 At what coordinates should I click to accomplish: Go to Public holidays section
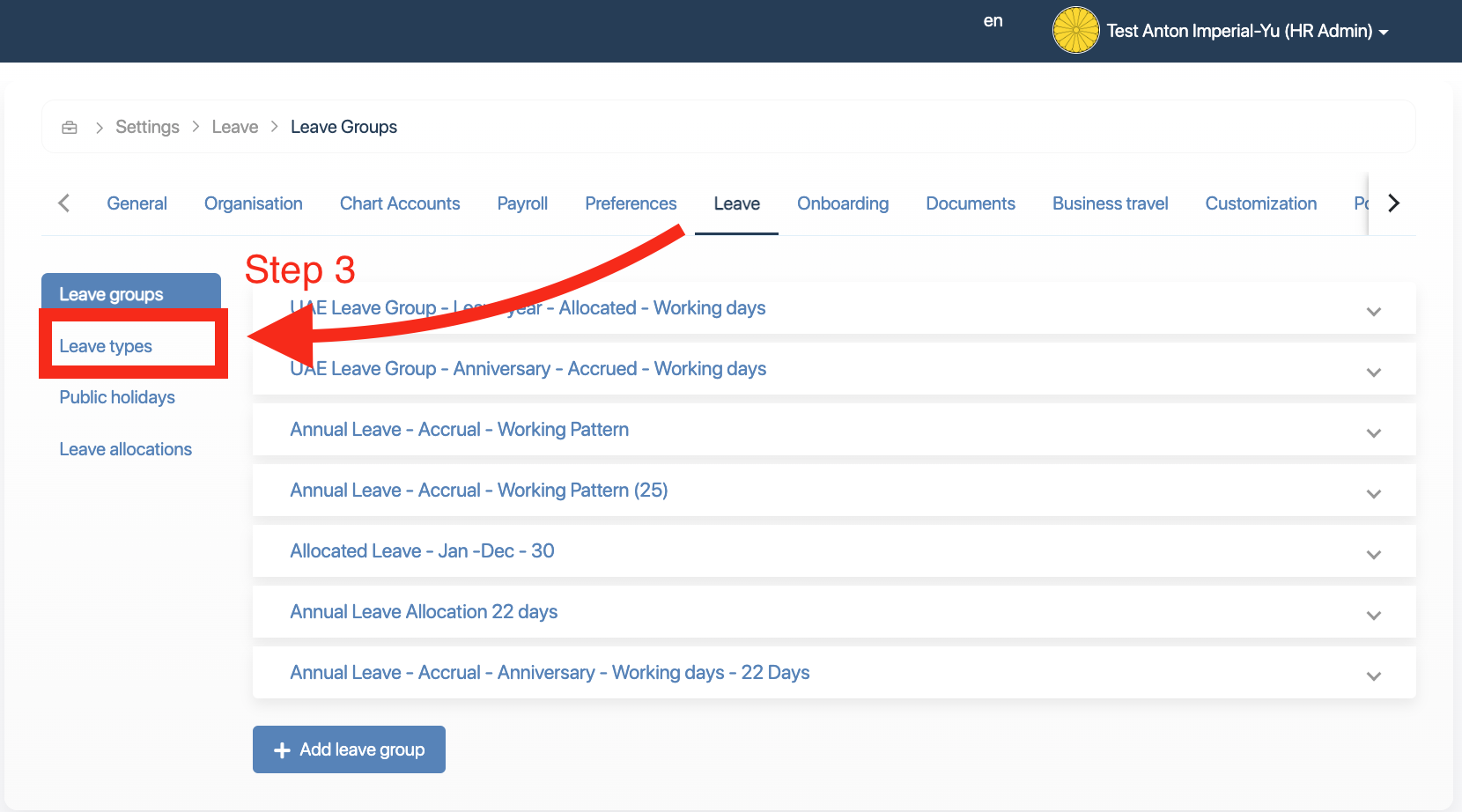117,397
